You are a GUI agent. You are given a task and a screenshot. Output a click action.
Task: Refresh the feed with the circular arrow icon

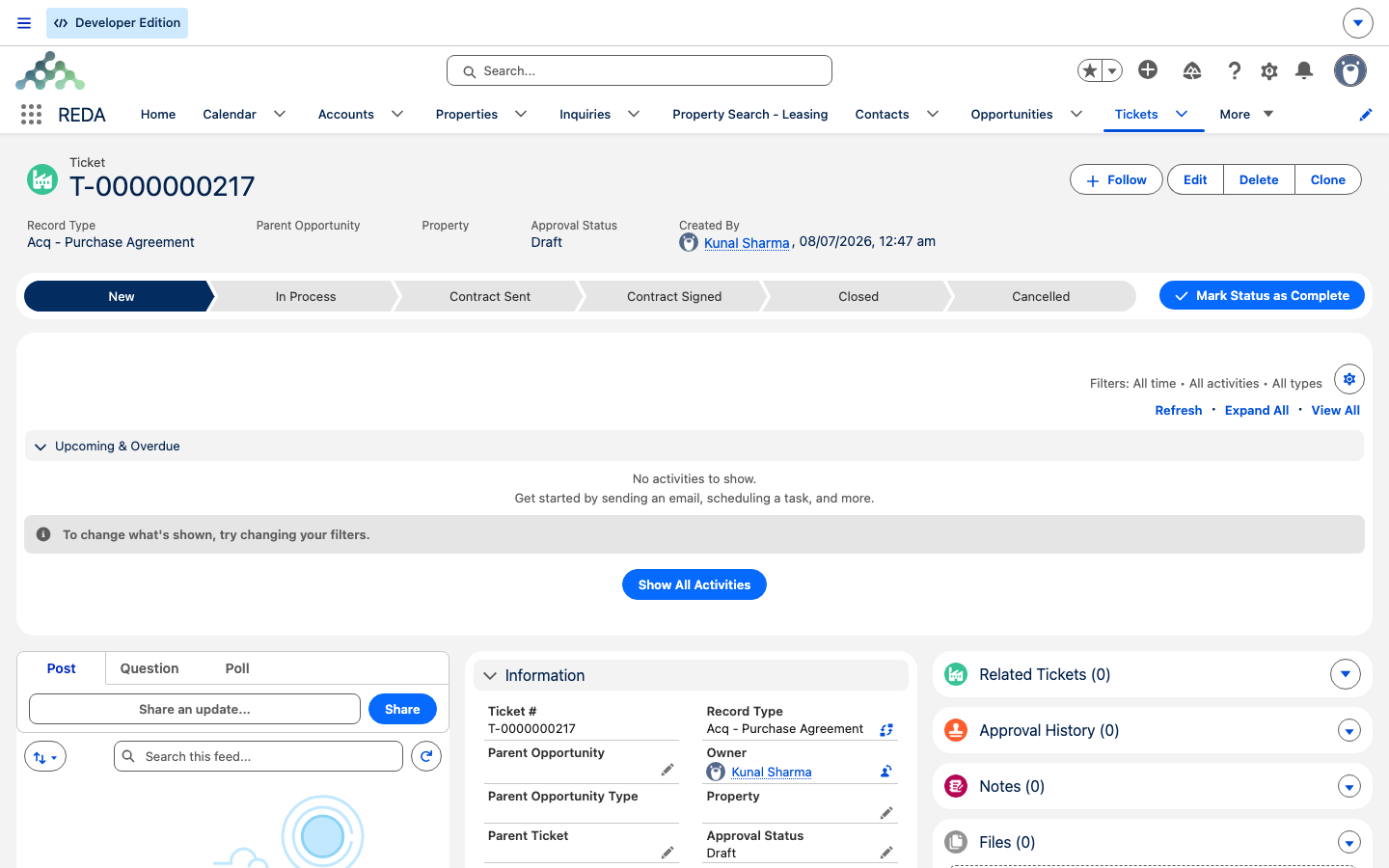pyautogui.click(x=426, y=756)
